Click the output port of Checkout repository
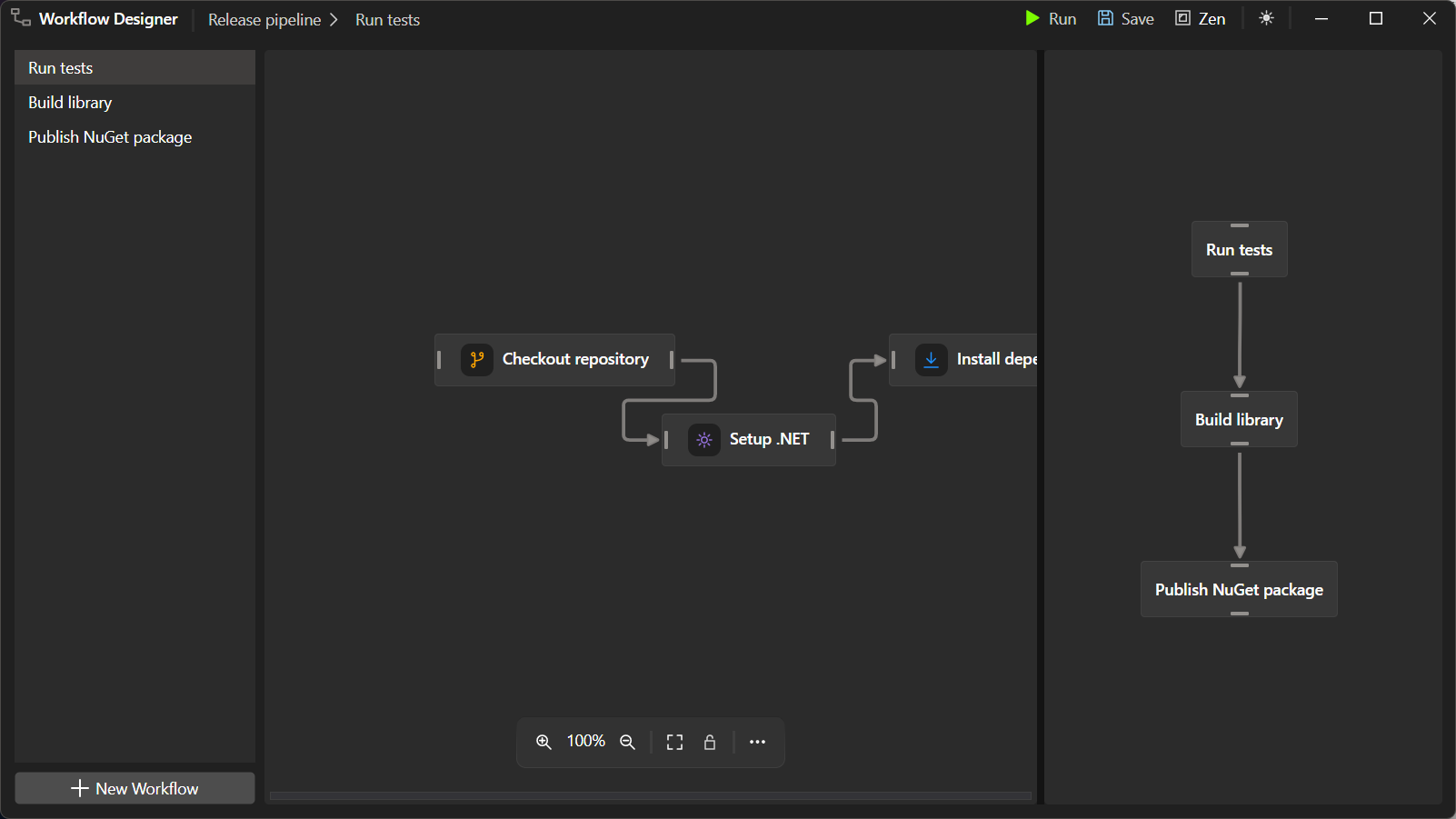Viewport: 1456px width, 819px height. pyautogui.click(x=672, y=360)
